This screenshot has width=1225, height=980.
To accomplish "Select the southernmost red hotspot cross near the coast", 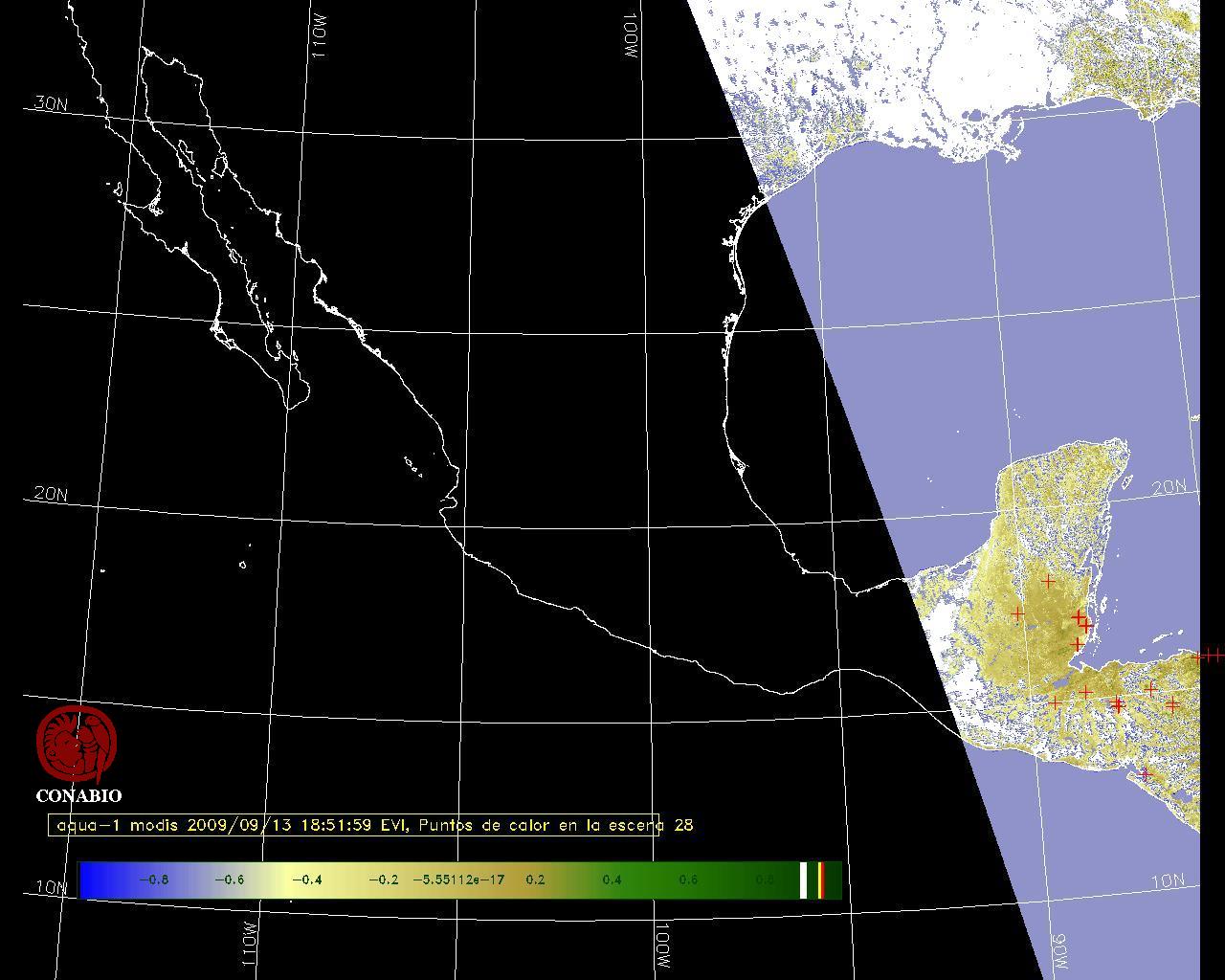I will 1145,774.
